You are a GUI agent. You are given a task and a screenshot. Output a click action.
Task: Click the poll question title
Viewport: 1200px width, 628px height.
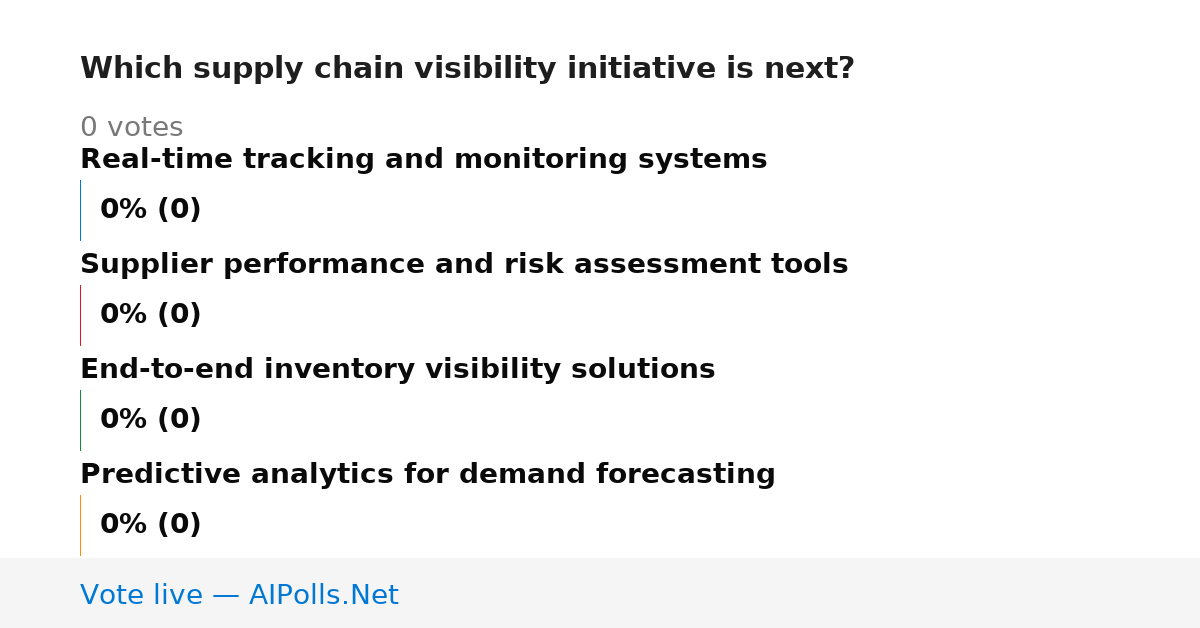click(467, 69)
